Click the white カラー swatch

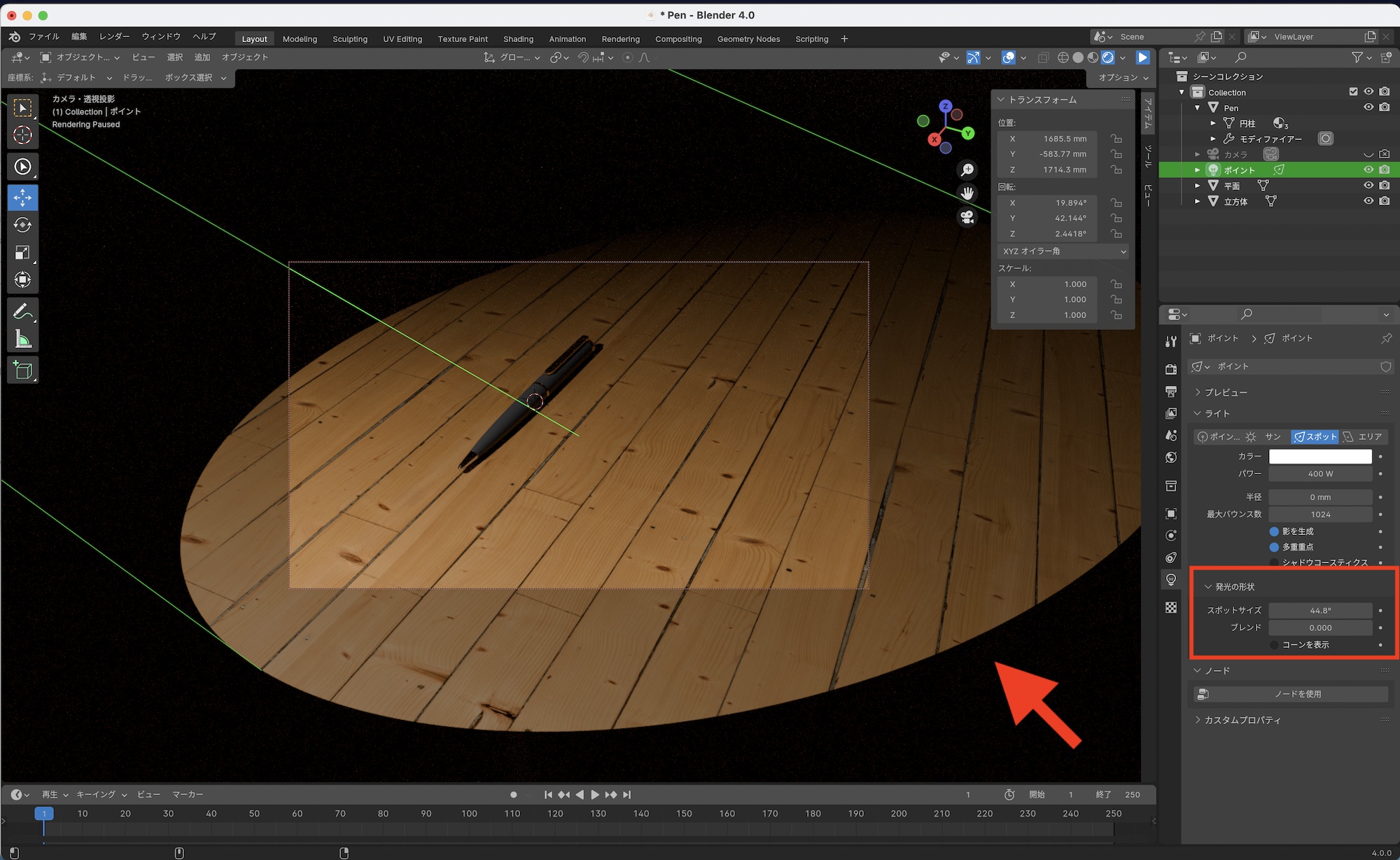[x=1320, y=457]
